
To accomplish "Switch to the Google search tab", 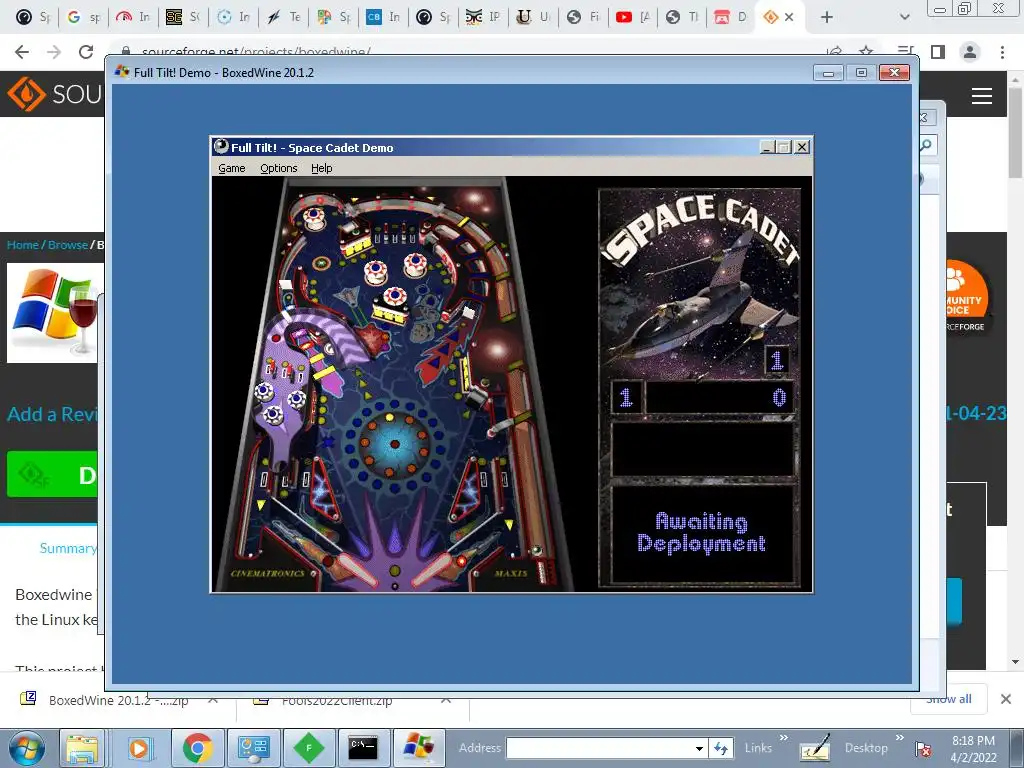I will tap(82, 17).
